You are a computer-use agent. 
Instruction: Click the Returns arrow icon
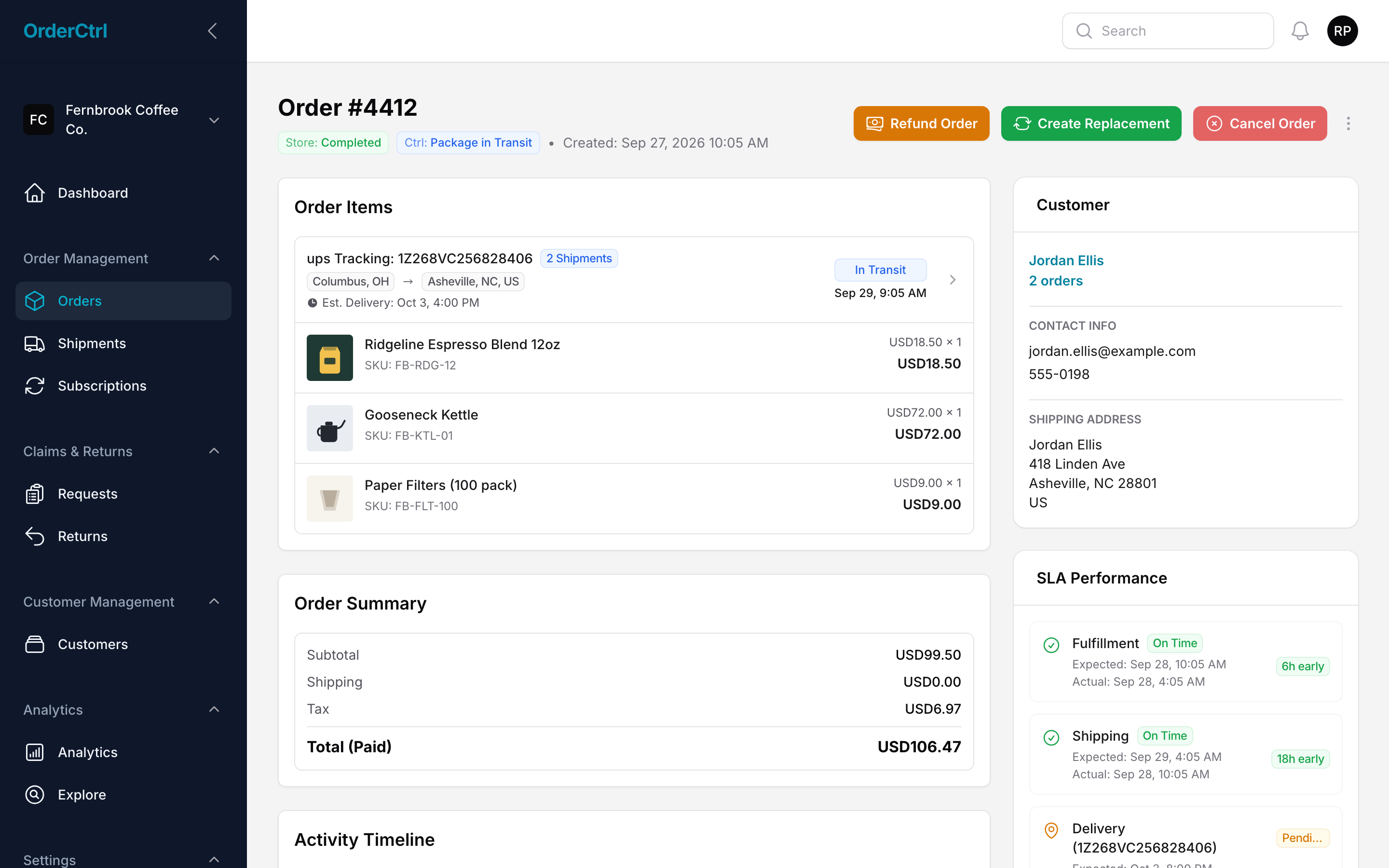click(x=34, y=536)
